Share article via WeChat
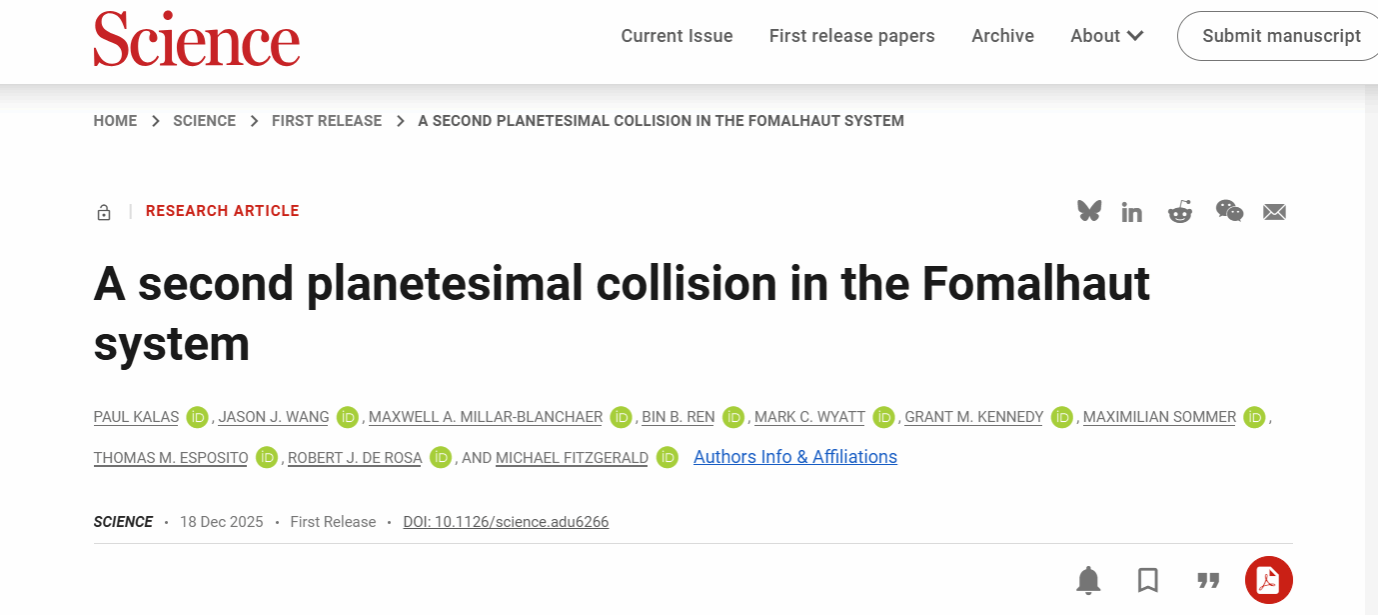This screenshot has width=1378, height=615. tap(1229, 211)
